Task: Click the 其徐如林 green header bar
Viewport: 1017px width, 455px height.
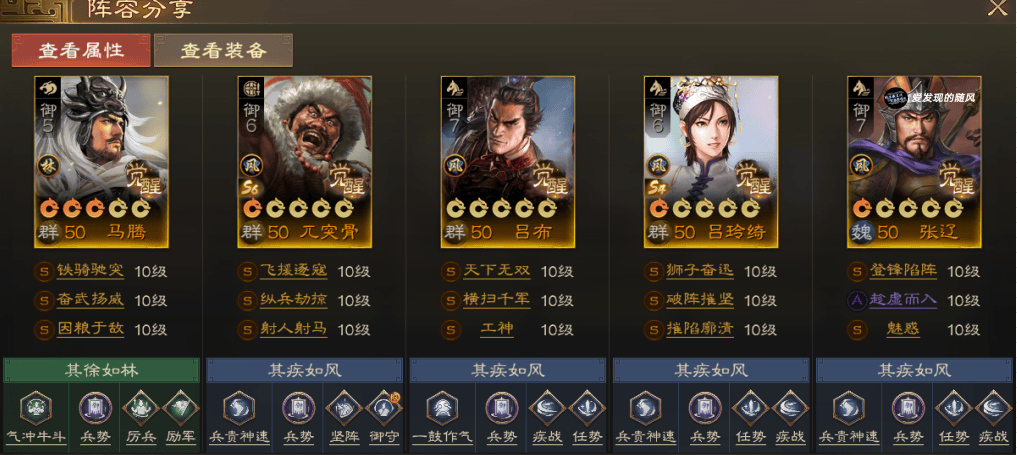Action: click(101, 371)
